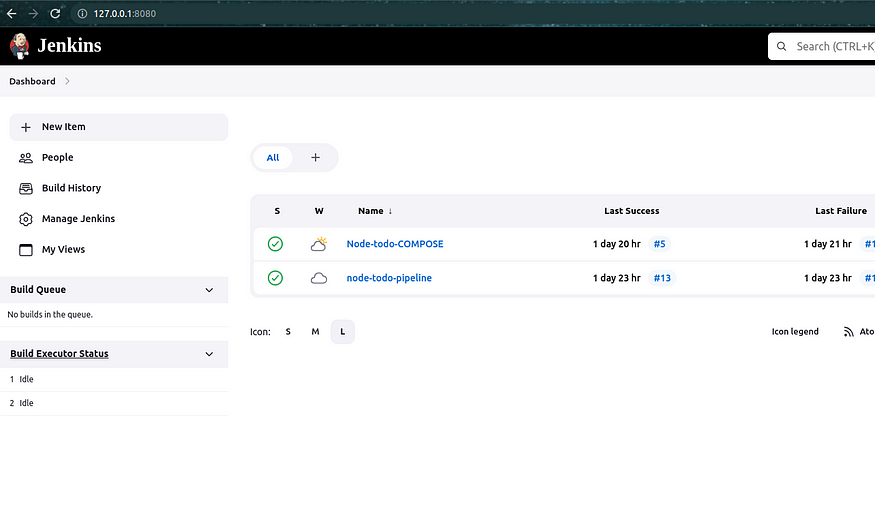
Task: Click the People icon in sidebar
Action: (x=26, y=158)
